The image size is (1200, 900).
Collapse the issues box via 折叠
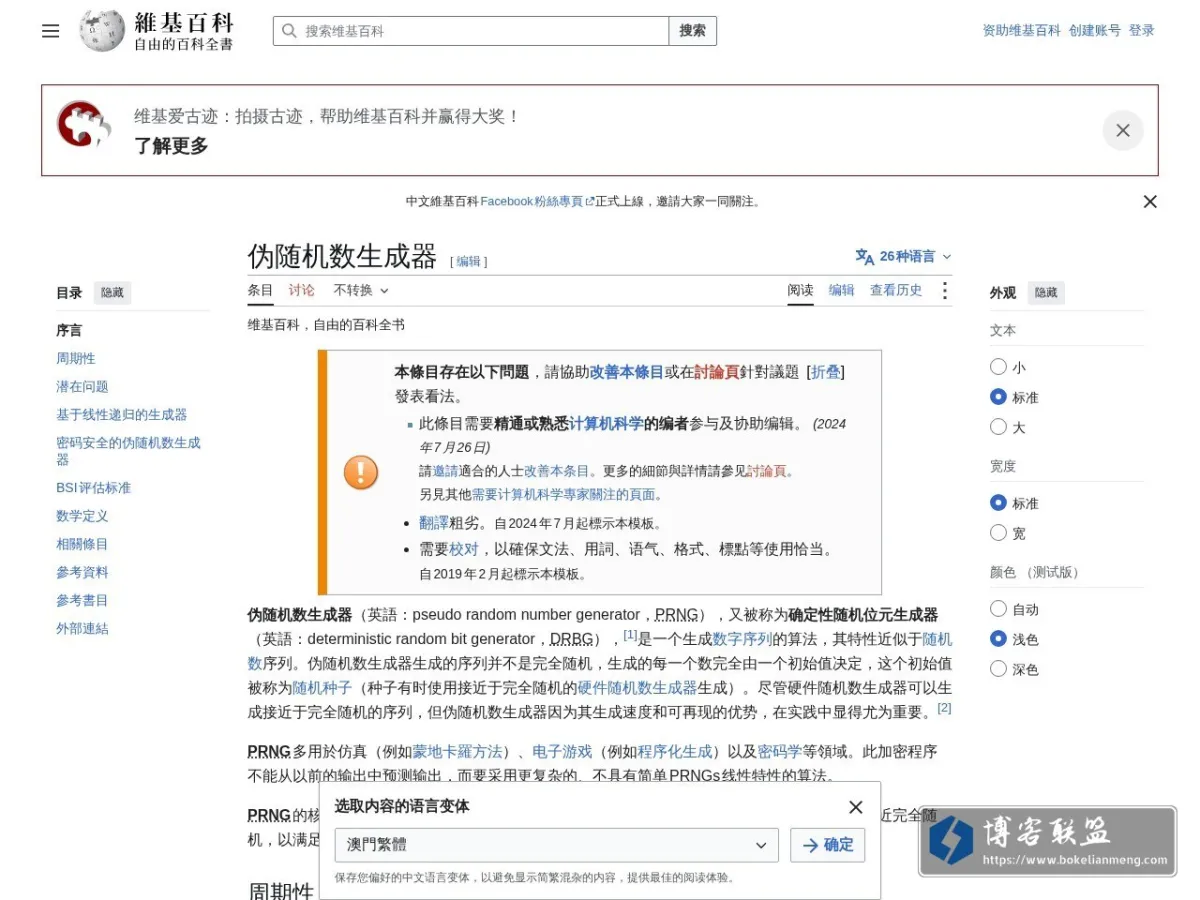[825, 372]
